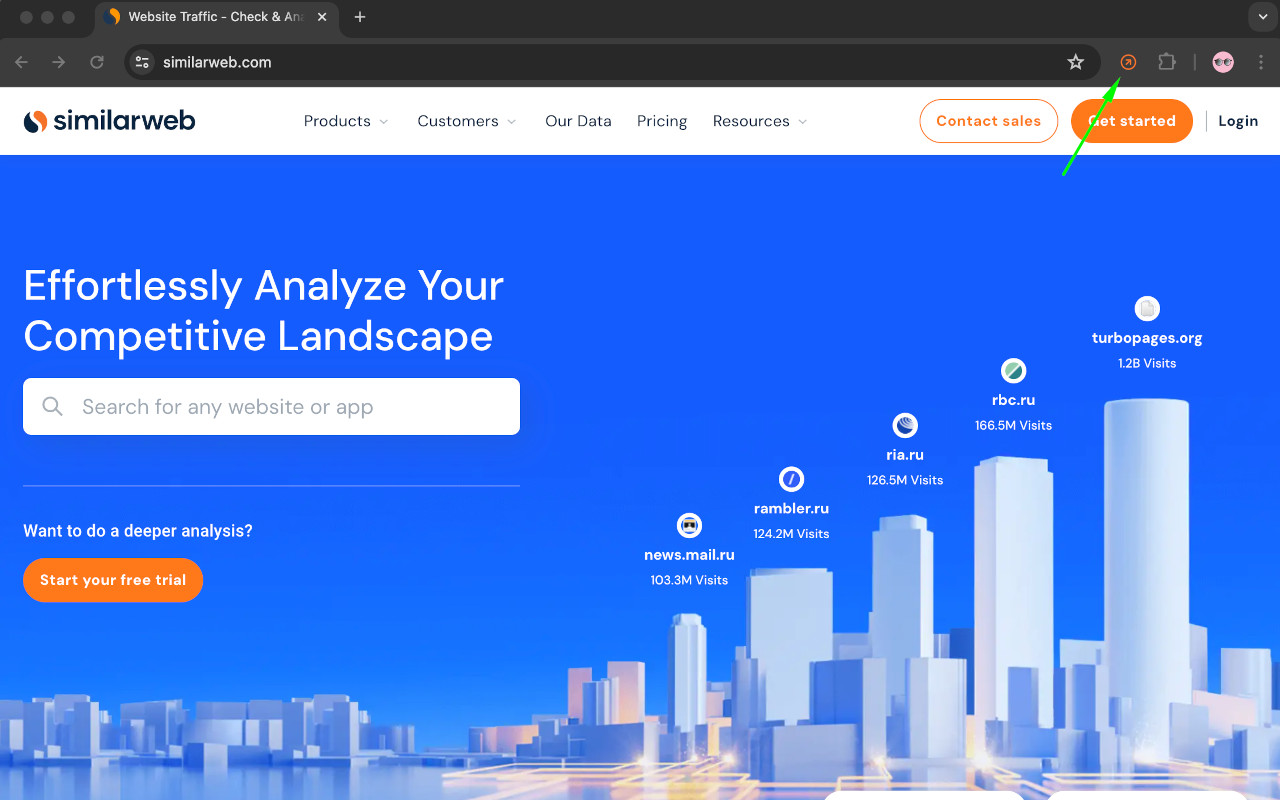Screen dimensions: 1280x800
Task: Open the Chrome extensions puzzle icon
Action: click(1166, 62)
